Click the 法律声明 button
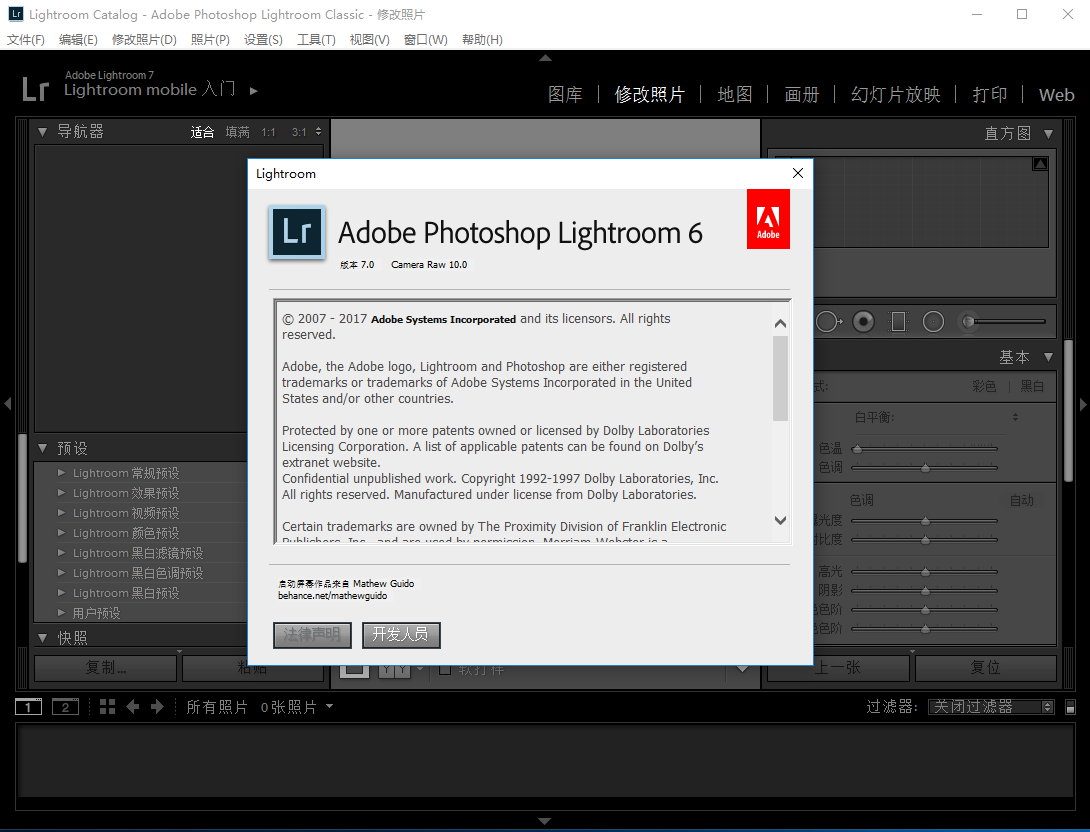The width and height of the screenshot is (1090, 832). click(x=312, y=635)
